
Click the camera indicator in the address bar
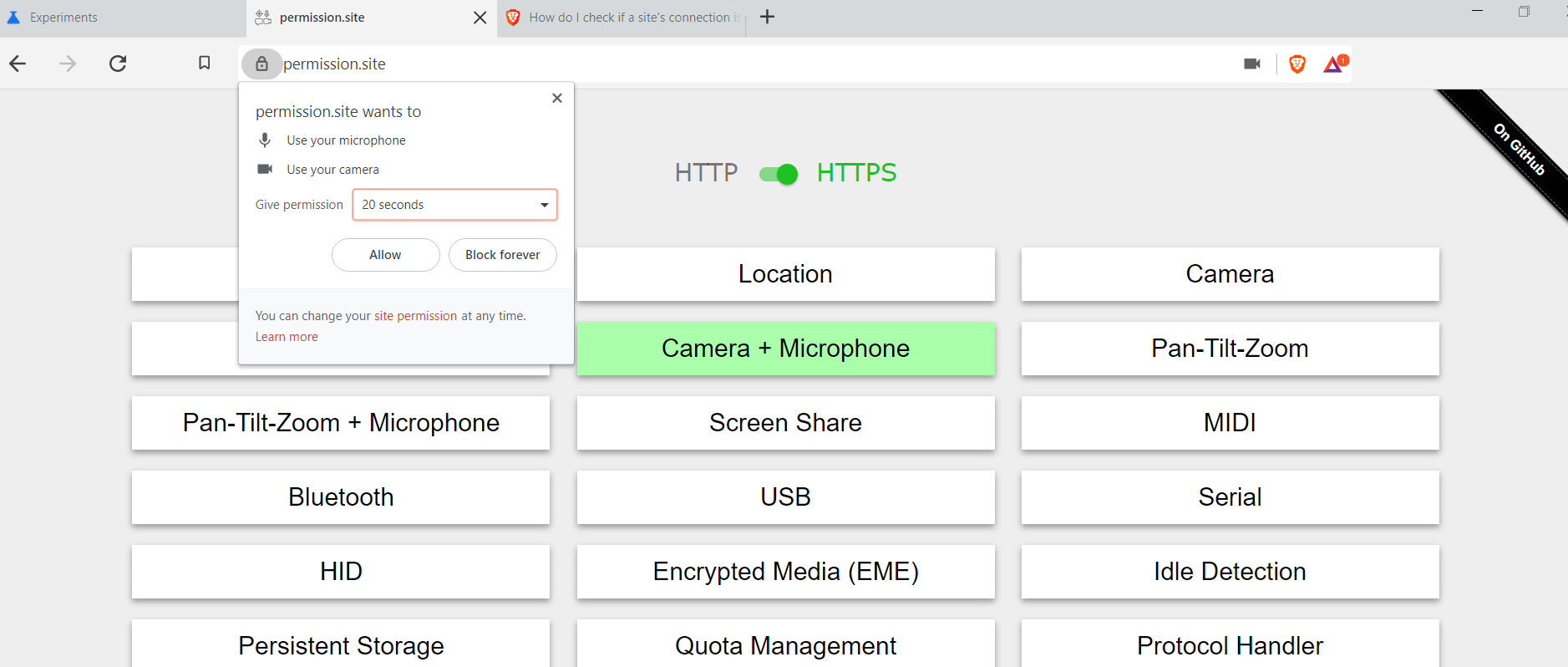pos(1251,64)
